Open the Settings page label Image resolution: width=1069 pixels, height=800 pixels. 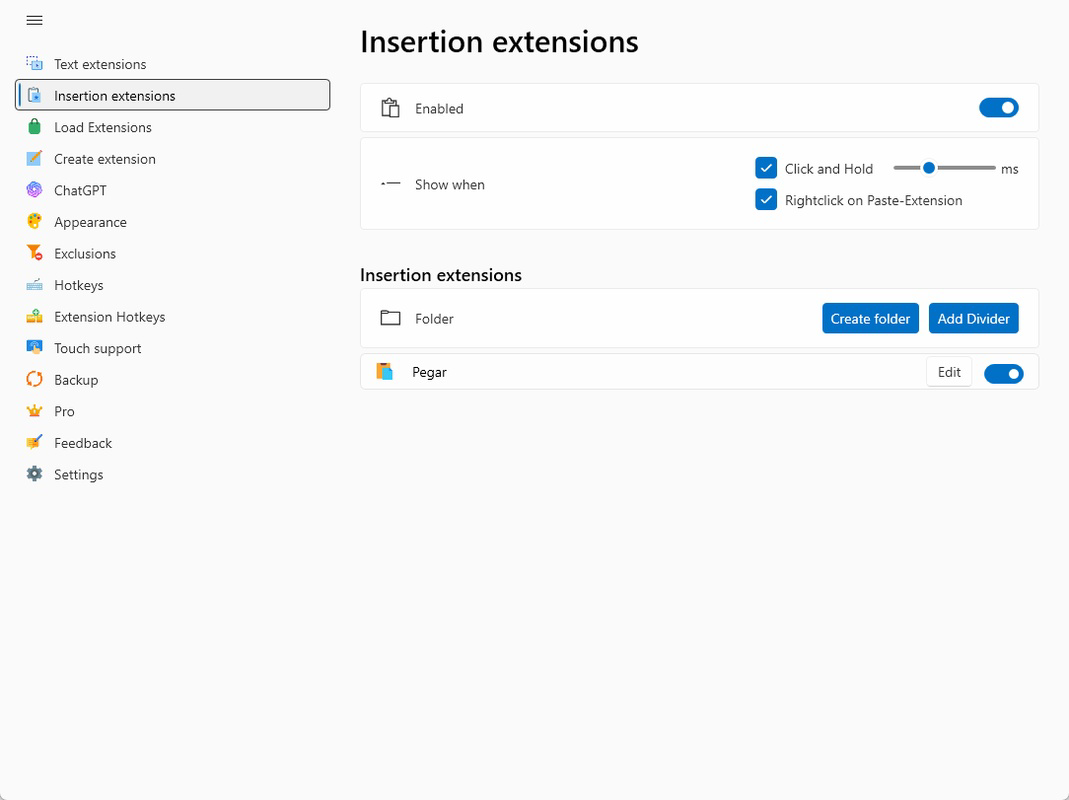(79, 475)
